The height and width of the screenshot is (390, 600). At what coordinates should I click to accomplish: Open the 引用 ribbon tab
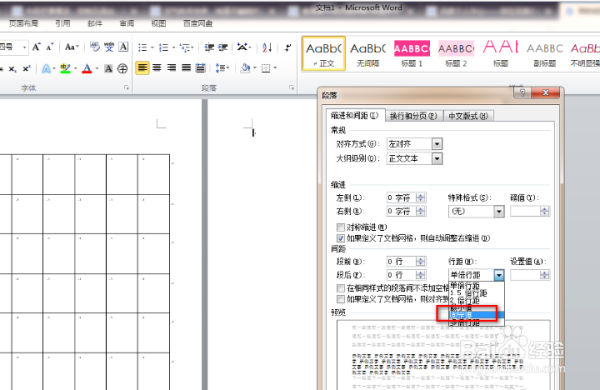click(63, 24)
